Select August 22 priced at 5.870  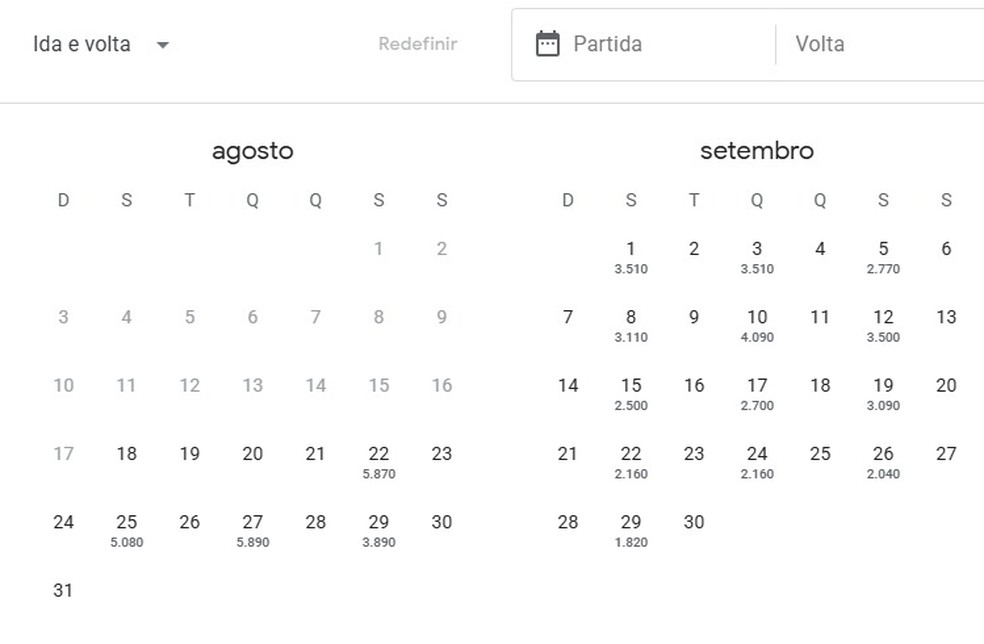click(x=378, y=460)
